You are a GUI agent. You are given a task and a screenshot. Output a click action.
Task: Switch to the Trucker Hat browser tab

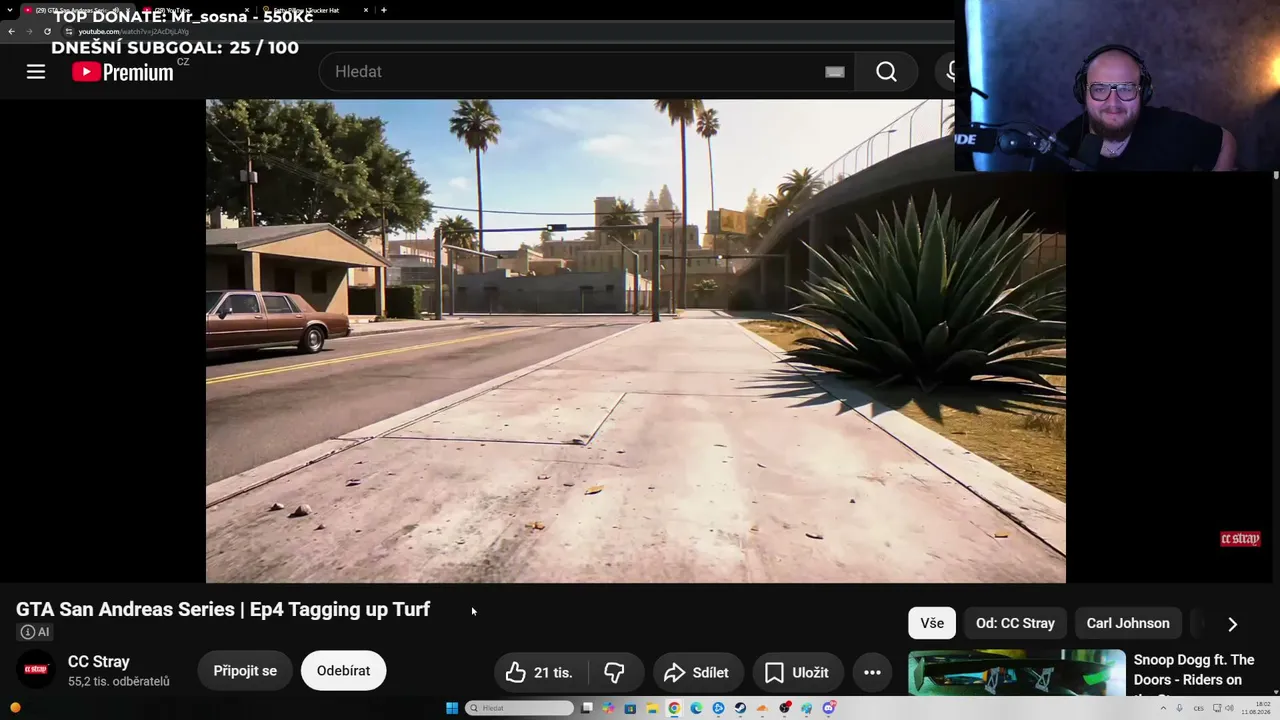pos(314,10)
